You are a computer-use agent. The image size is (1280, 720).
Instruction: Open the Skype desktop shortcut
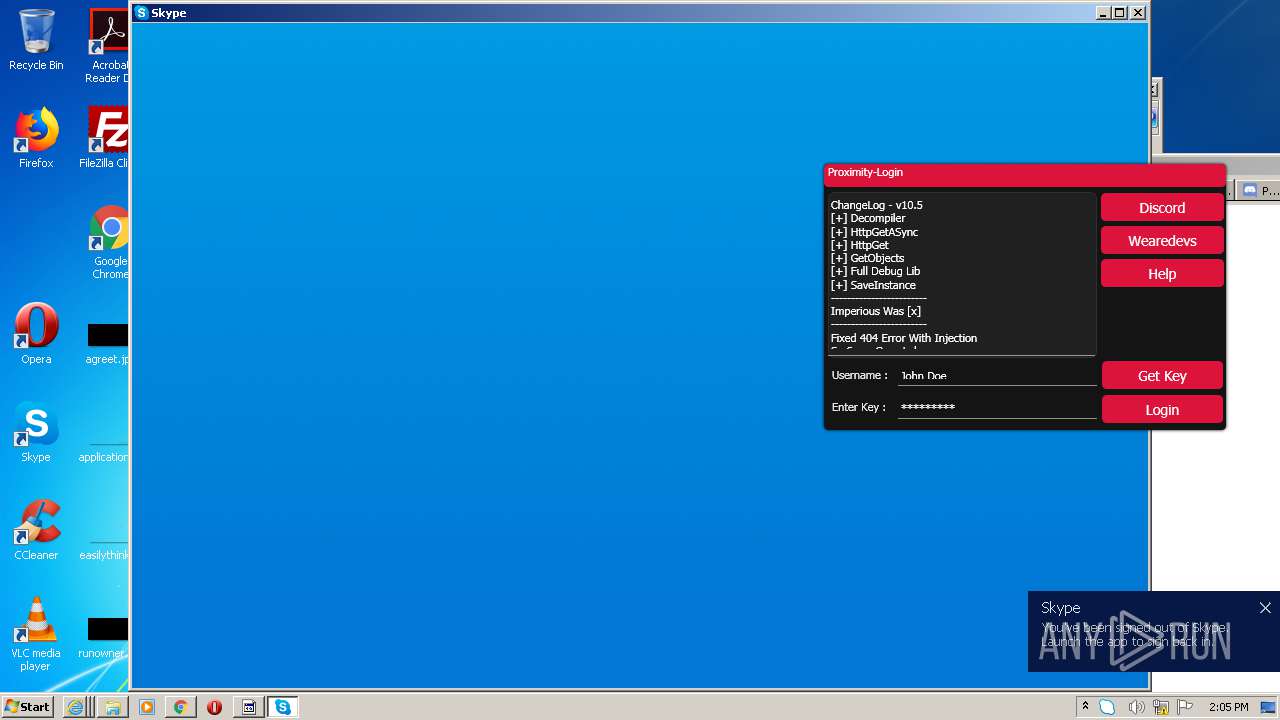click(36, 432)
